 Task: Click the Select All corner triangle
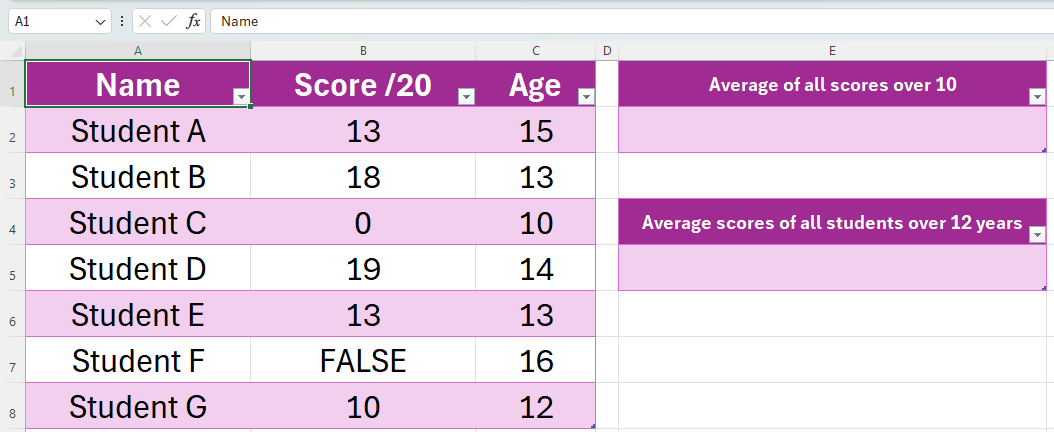pos(15,51)
